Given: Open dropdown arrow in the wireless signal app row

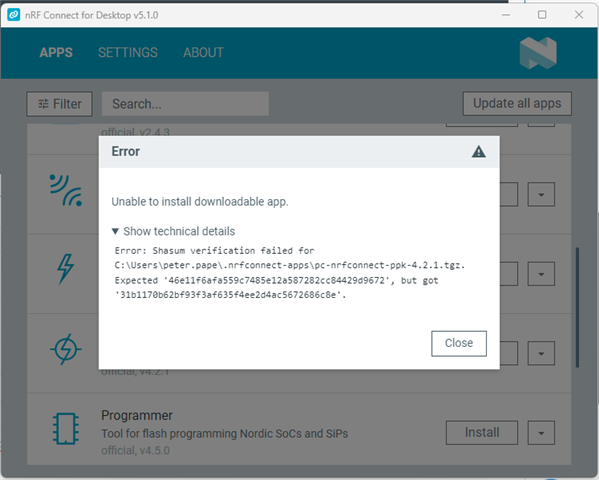Looking at the screenshot, I should pos(541,195).
